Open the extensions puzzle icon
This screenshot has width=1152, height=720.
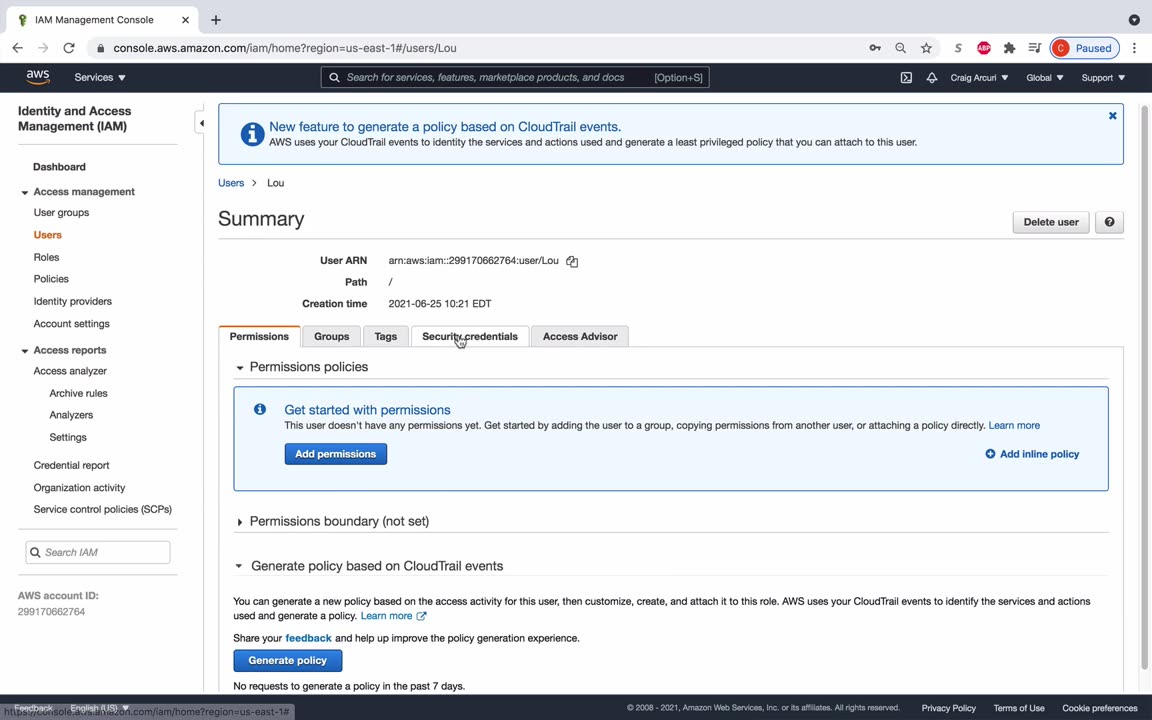click(1009, 48)
